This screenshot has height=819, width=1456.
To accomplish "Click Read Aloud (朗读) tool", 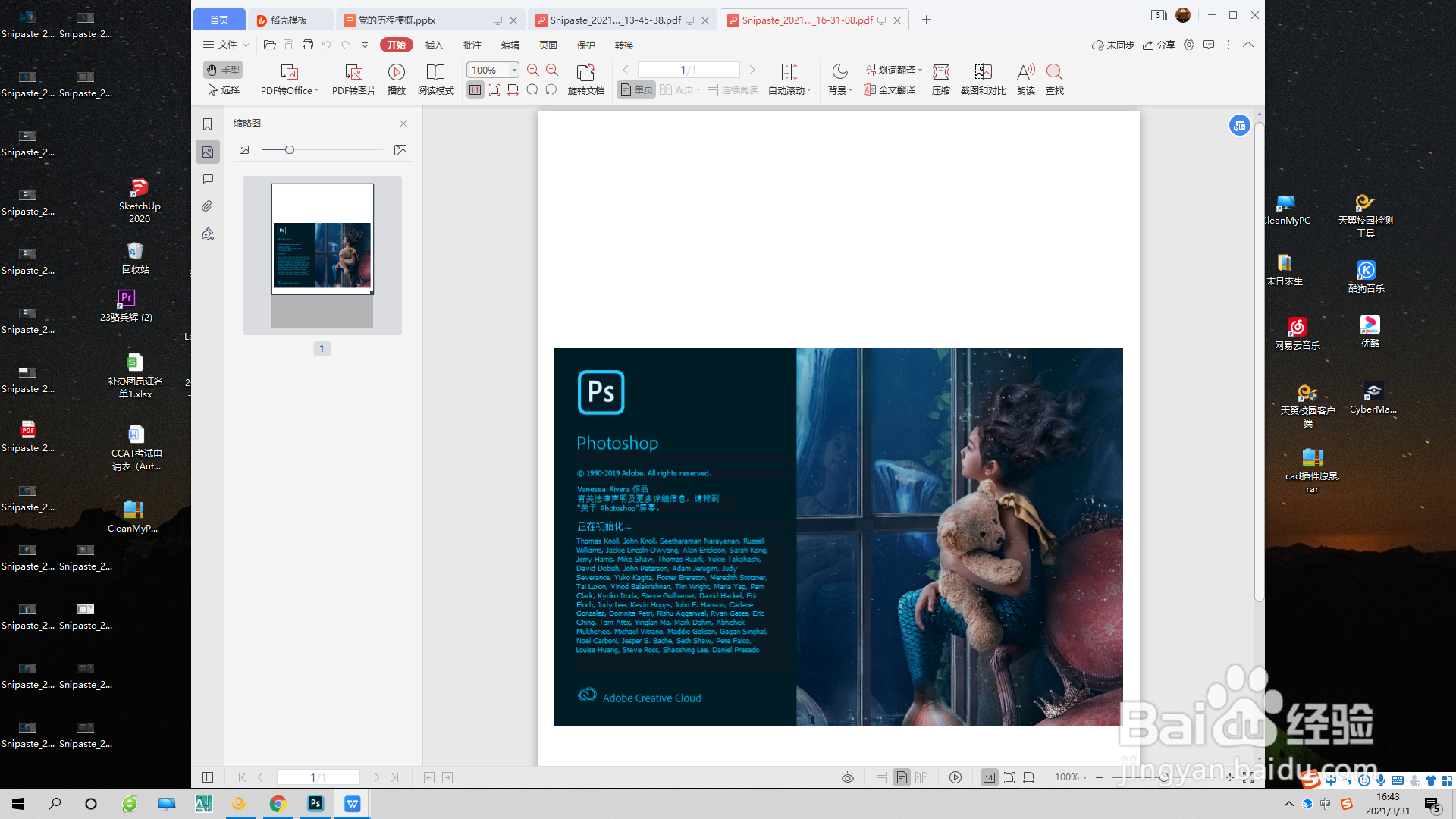I will [x=1026, y=80].
